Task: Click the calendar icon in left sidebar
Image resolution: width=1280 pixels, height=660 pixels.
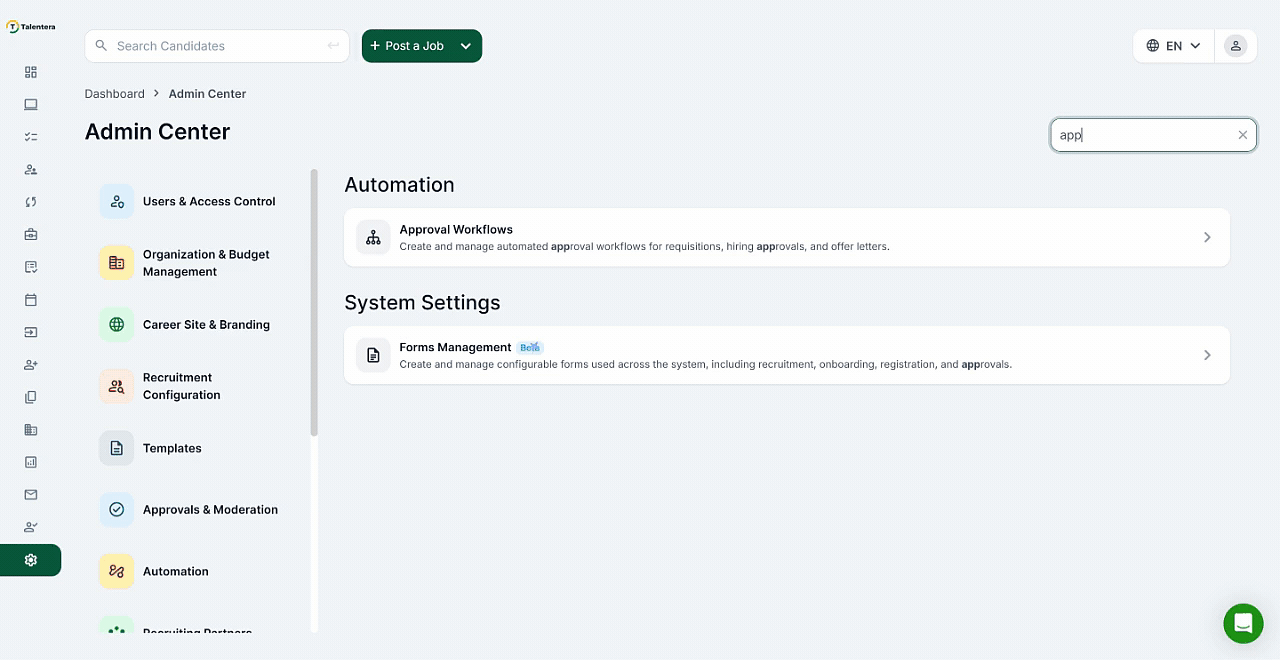Action: tap(31, 299)
